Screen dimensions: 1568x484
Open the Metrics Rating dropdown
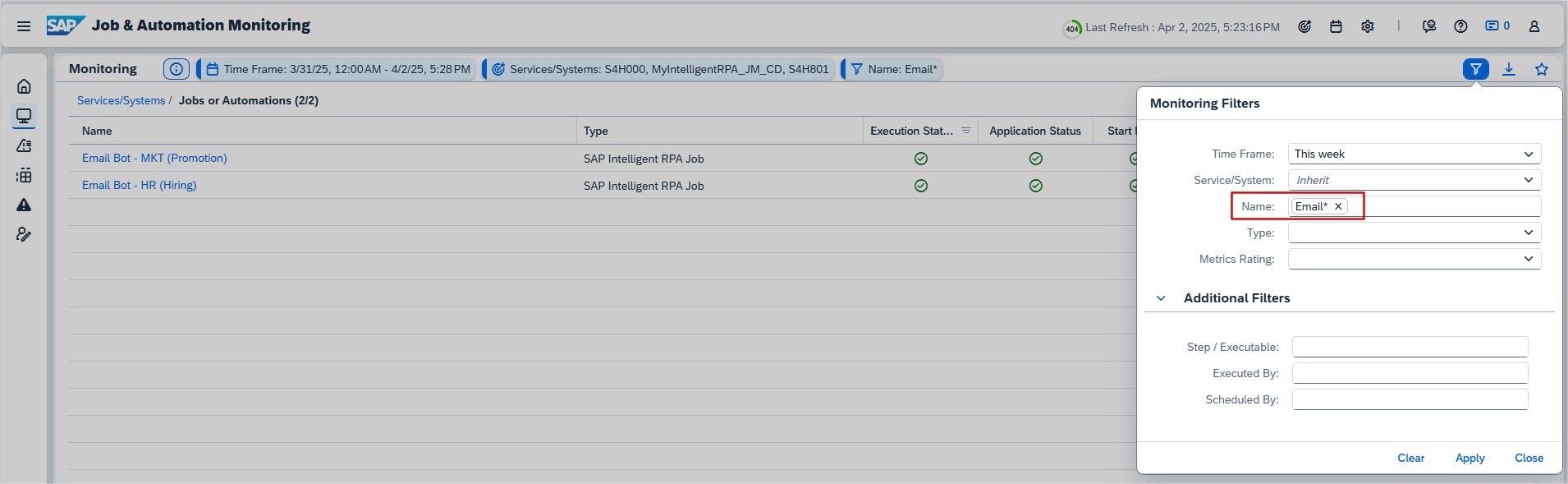click(1414, 259)
